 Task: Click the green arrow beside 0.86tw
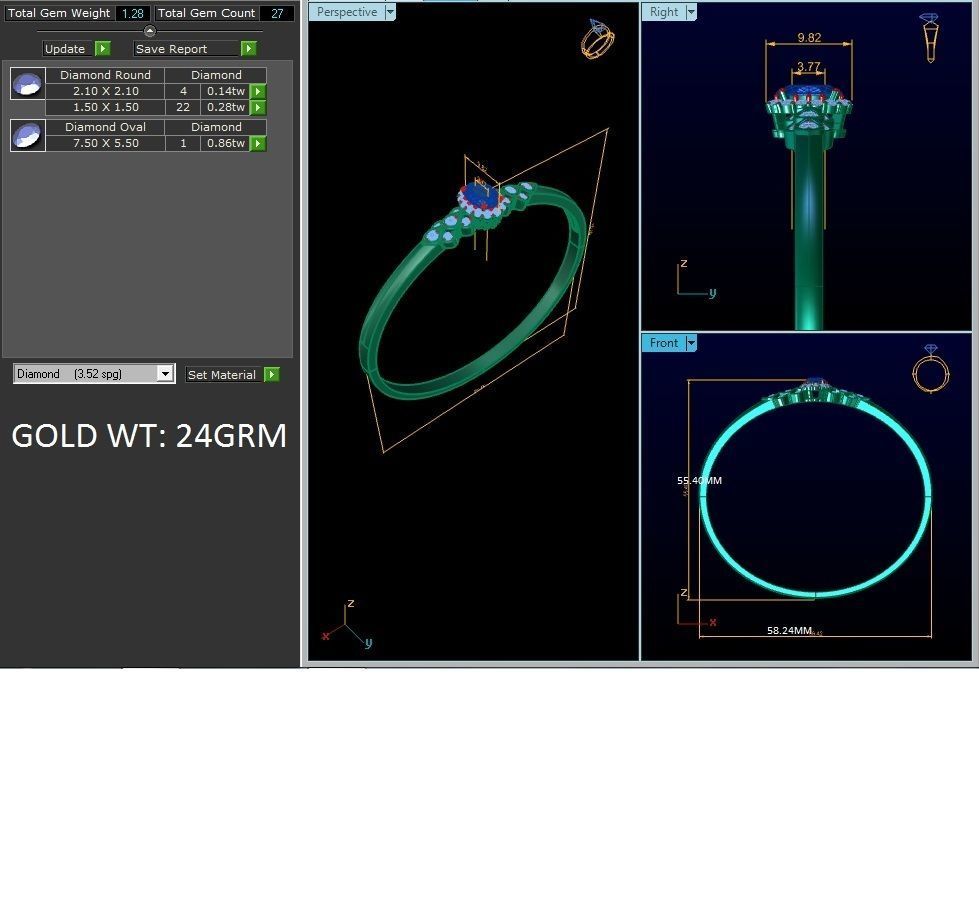258,144
